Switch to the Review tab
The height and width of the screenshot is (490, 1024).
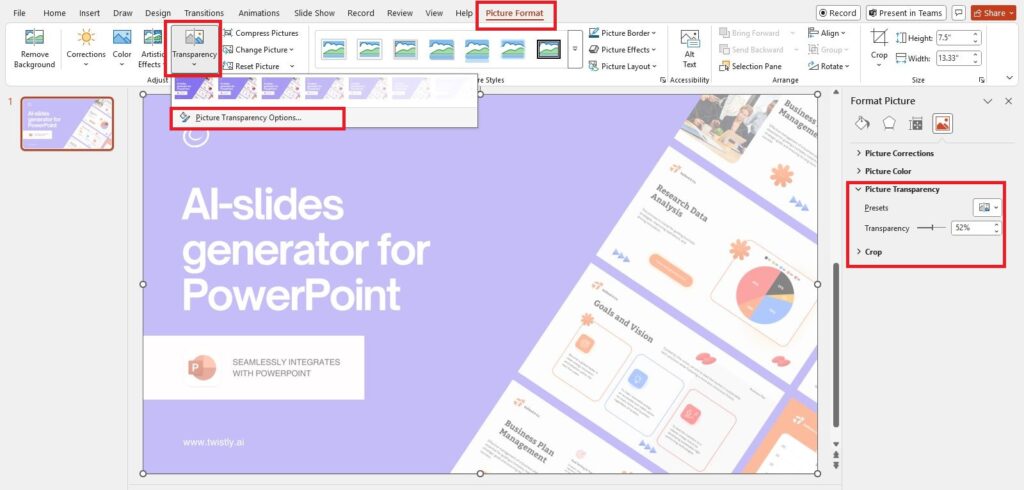tap(400, 13)
